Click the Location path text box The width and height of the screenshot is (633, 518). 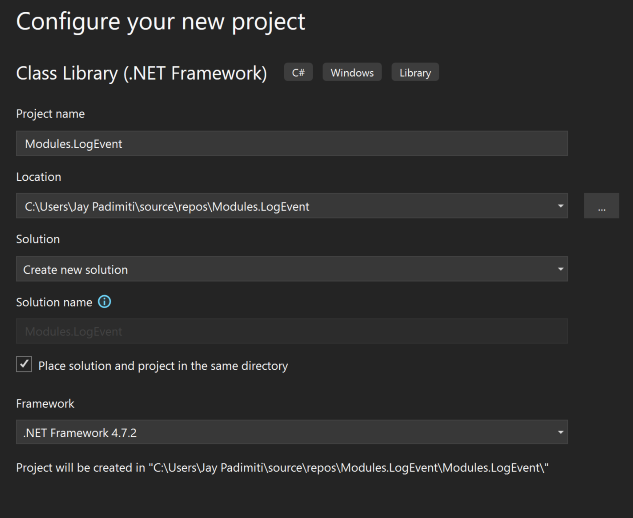tap(285, 206)
